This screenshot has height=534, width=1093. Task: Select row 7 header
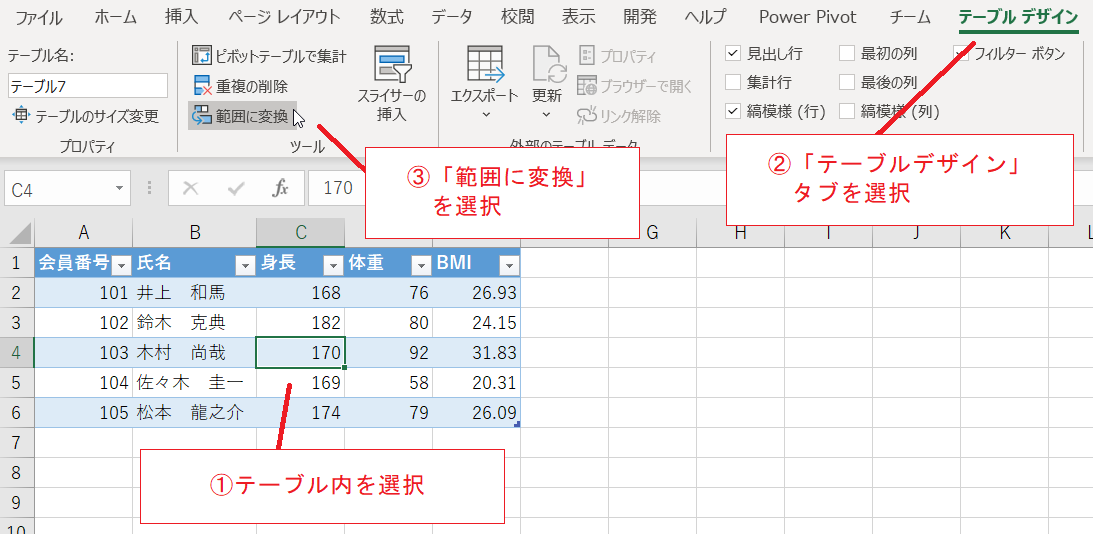point(17,442)
